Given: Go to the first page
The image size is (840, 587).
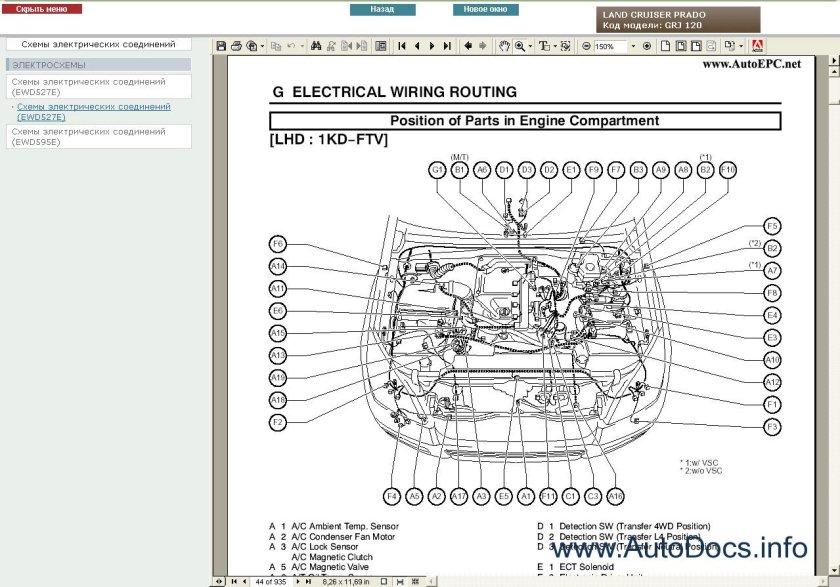Looking at the screenshot, I should click(x=402, y=46).
